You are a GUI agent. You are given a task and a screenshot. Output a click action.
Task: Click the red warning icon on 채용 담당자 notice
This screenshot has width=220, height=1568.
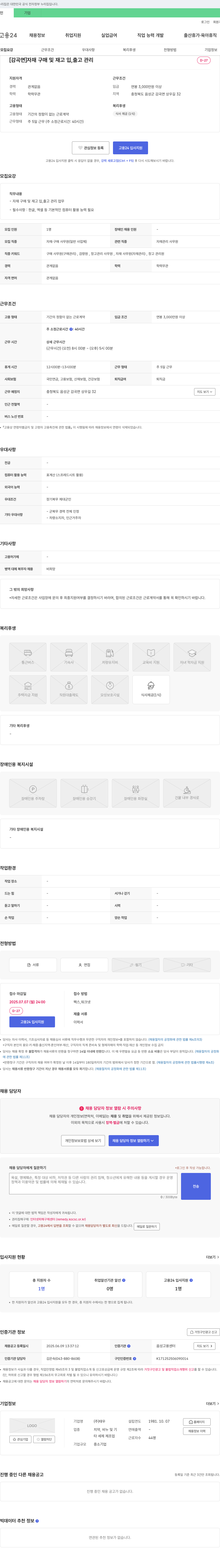click(x=81, y=1109)
